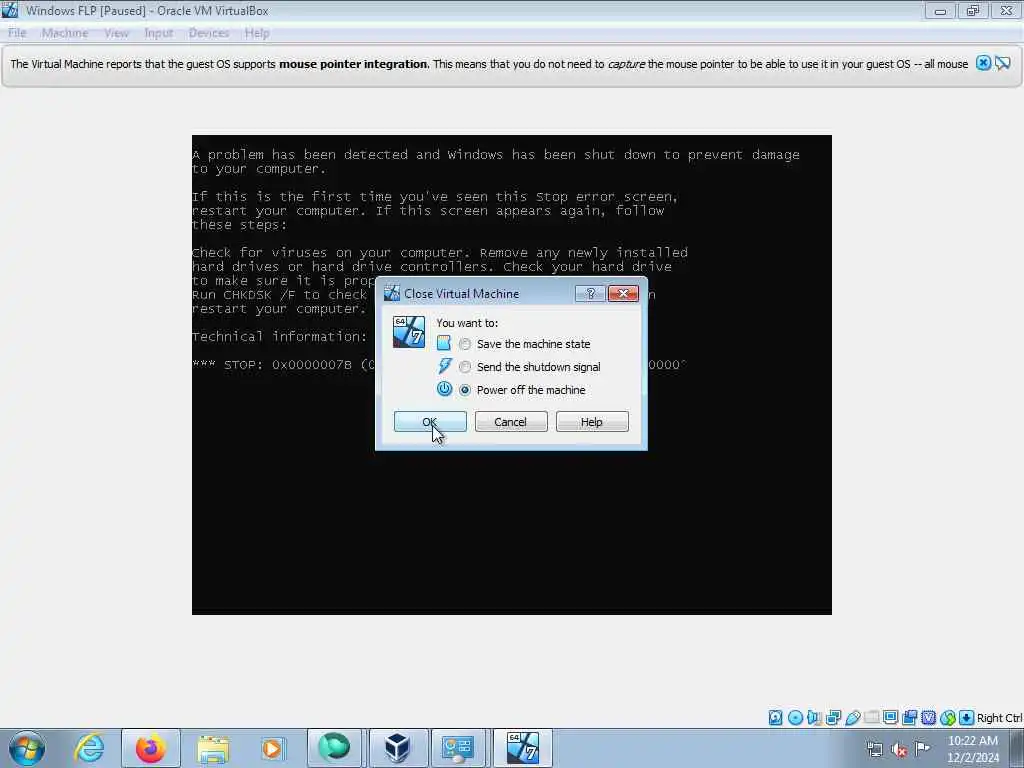Viewport: 1024px width, 768px height.
Task: Open Windows Media Player from taskbar
Action: [x=272, y=748]
